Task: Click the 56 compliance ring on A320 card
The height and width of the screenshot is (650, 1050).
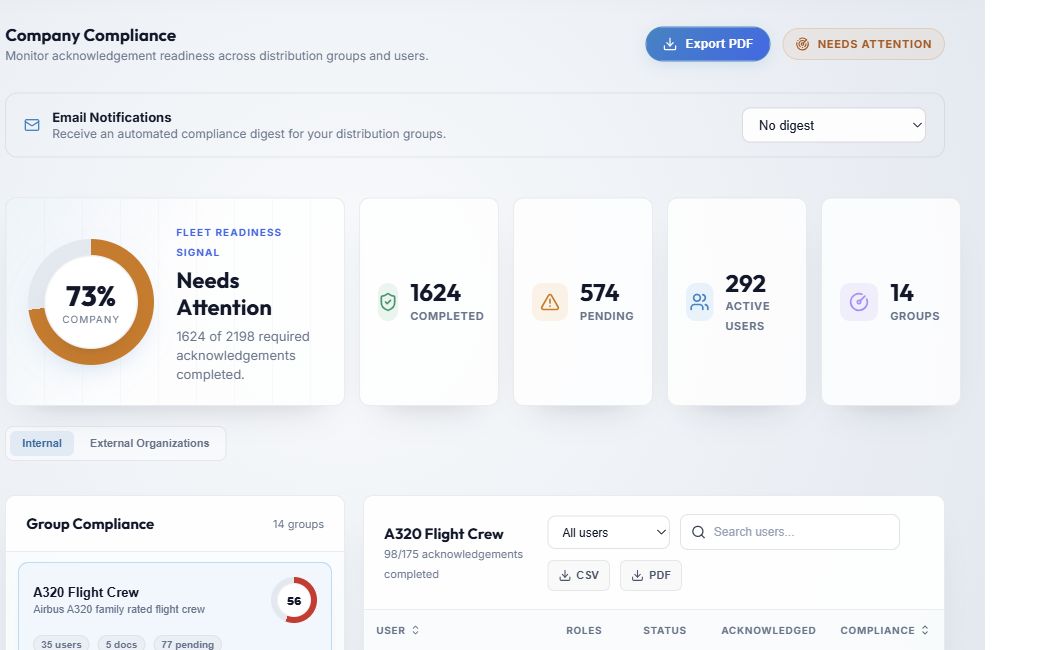Action: 294,600
